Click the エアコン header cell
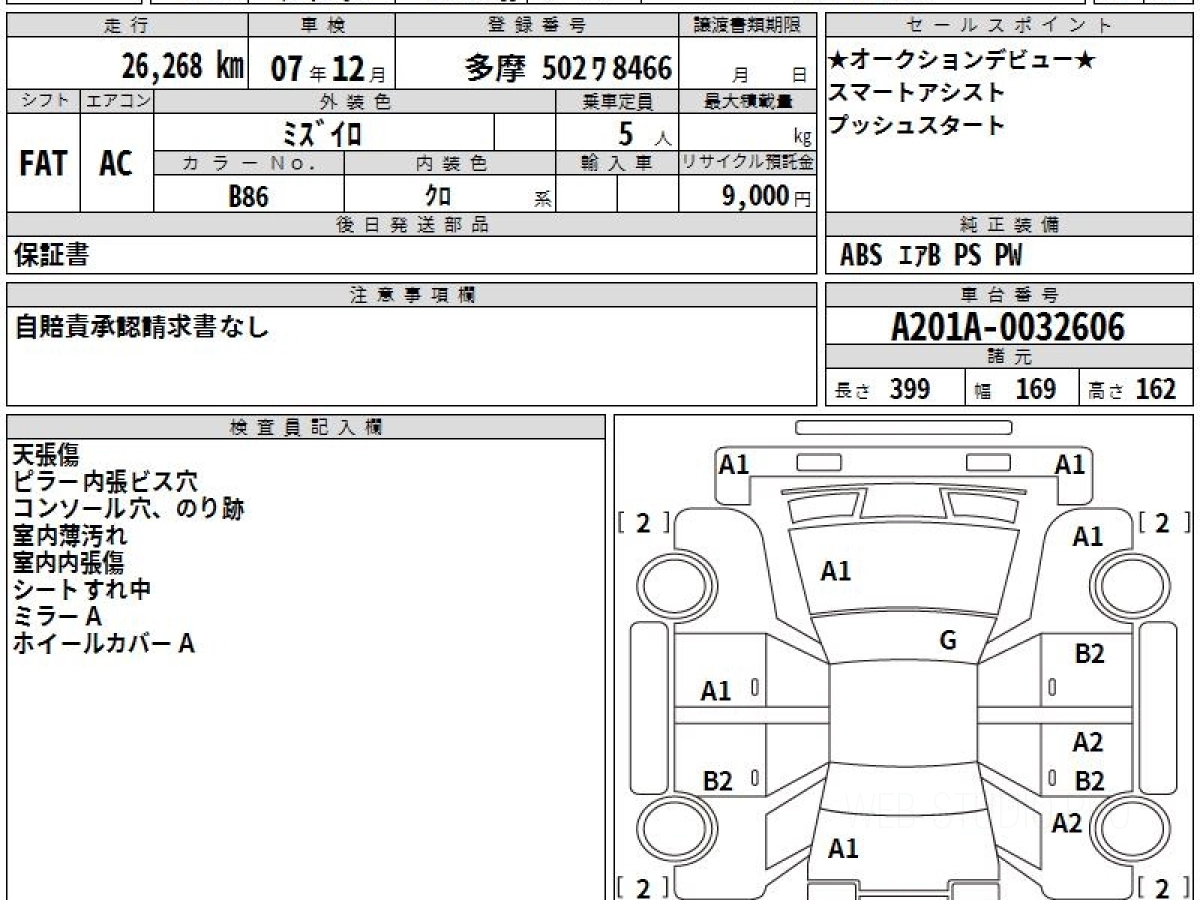Viewport: 1200px width, 900px height. (117, 101)
